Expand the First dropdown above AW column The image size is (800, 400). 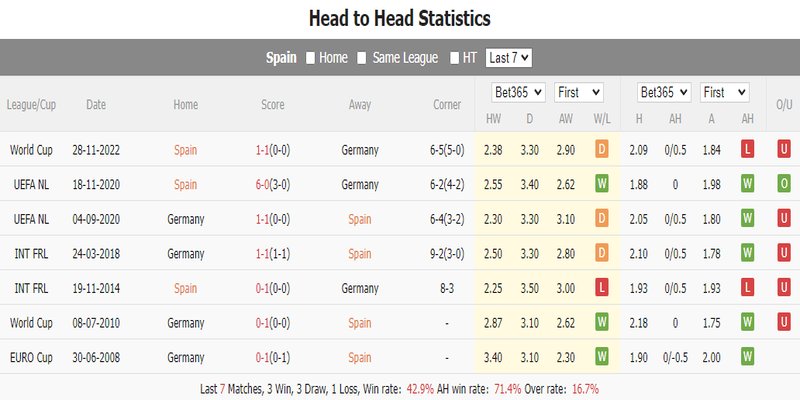[x=579, y=92]
